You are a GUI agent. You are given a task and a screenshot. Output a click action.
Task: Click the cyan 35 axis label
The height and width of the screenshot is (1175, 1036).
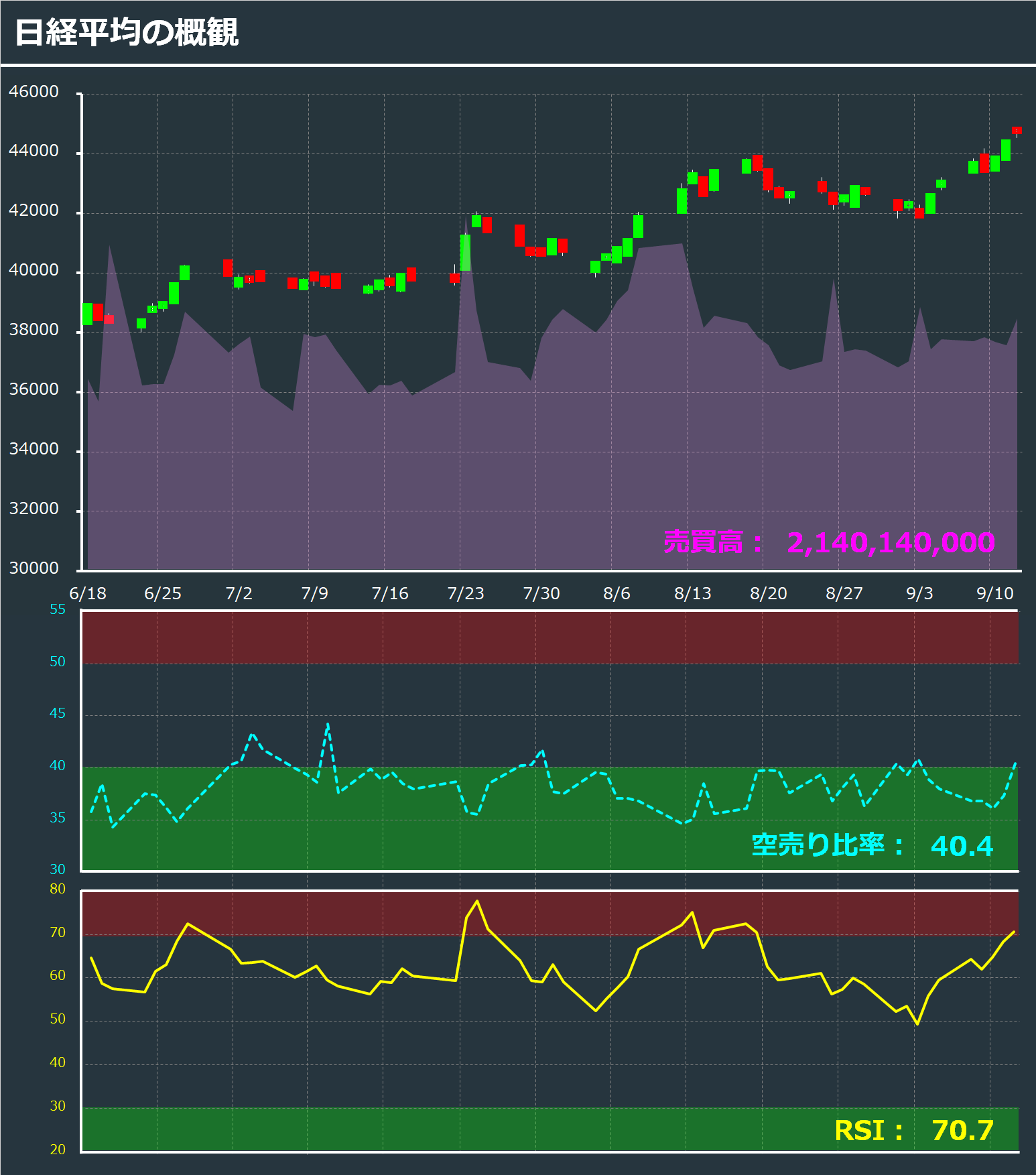(x=58, y=818)
